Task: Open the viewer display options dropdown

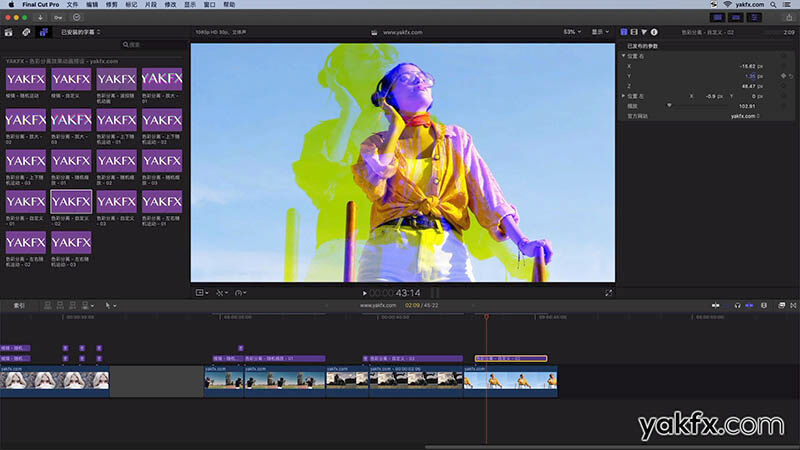Action: (x=600, y=32)
